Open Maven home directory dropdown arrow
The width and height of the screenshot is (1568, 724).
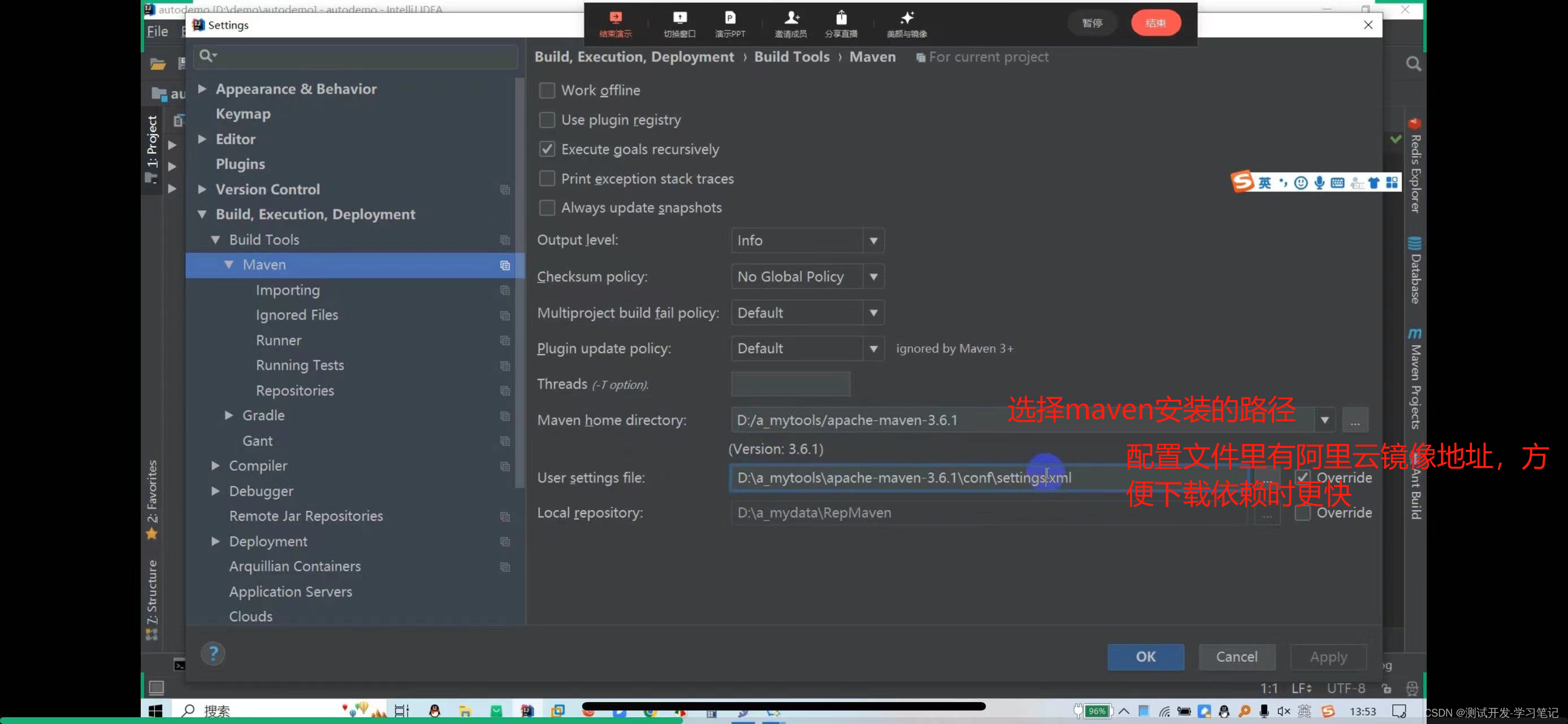pyautogui.click(x=1324, y=420)
